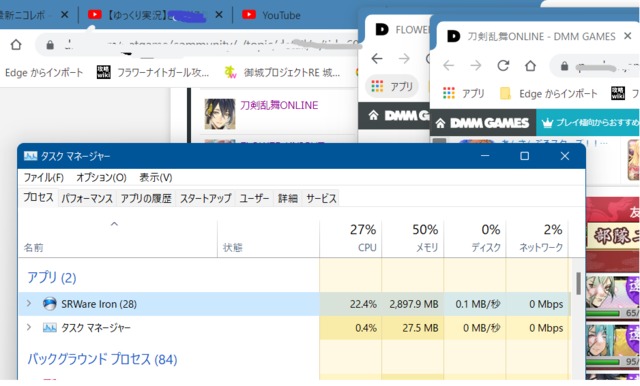Close the ゆっくり実況 YouTube tab
The width and height of the screenshot is (640, 386).
[x=219, y=15]
